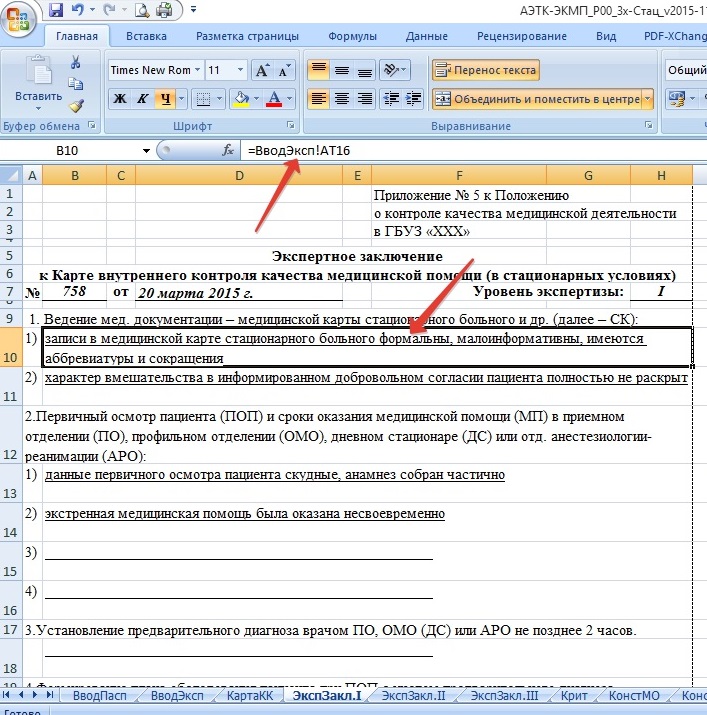Apply cell borders

(x=203, y=98)
